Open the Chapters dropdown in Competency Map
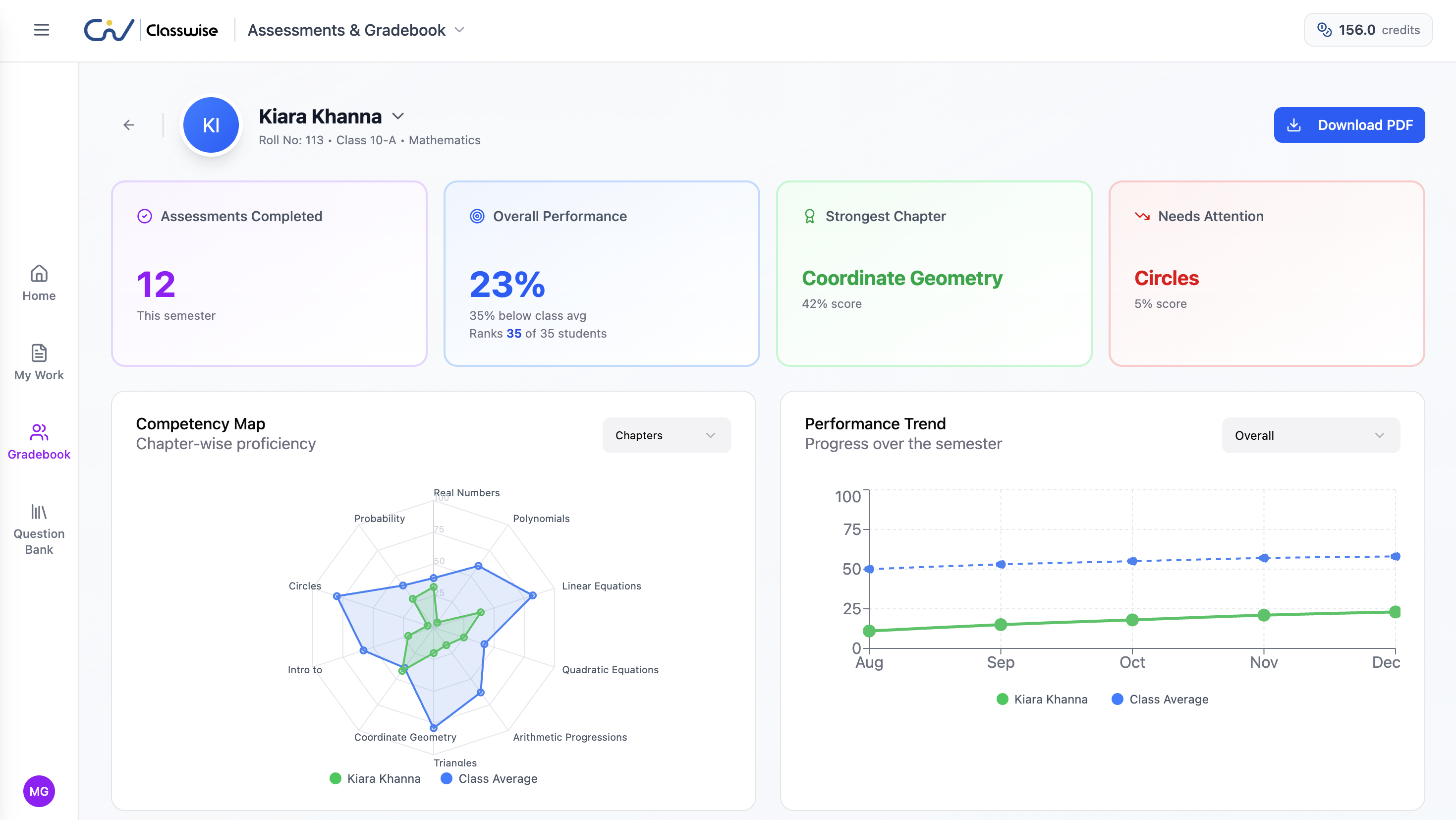Image resolution: width=1456 pixels, height=820 pixels. point(667,435)
